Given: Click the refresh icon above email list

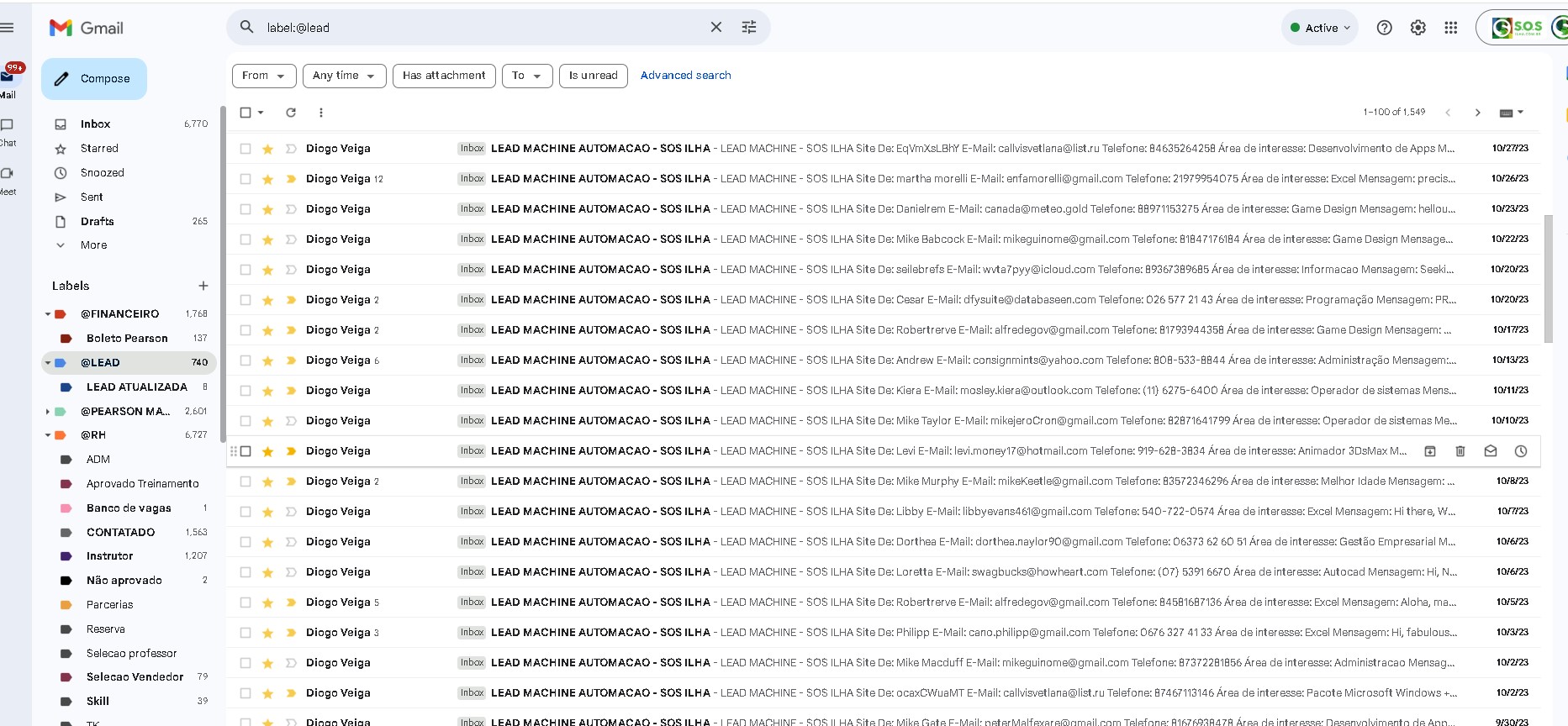Looking at the screenshot, I should click(291, 113).
